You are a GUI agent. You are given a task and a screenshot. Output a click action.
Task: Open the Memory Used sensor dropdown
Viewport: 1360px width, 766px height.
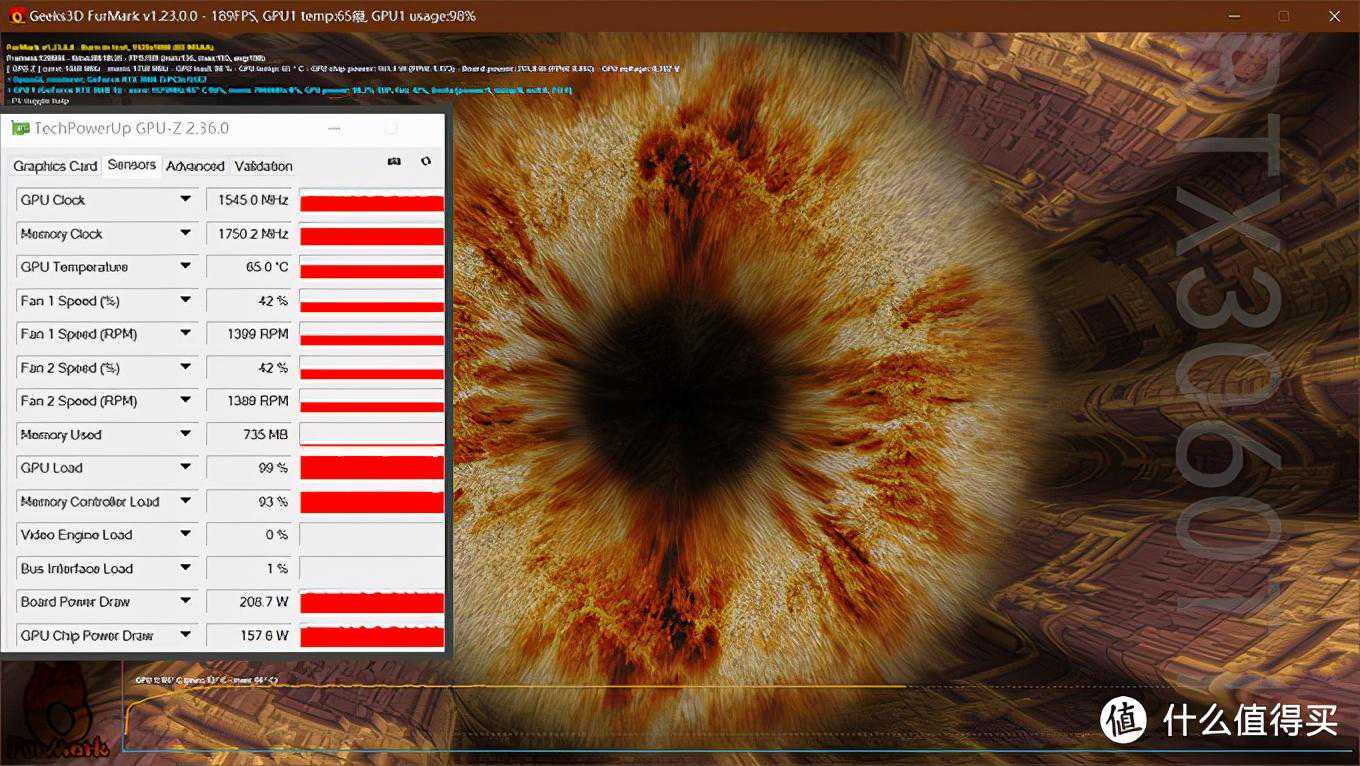[185, 434]
